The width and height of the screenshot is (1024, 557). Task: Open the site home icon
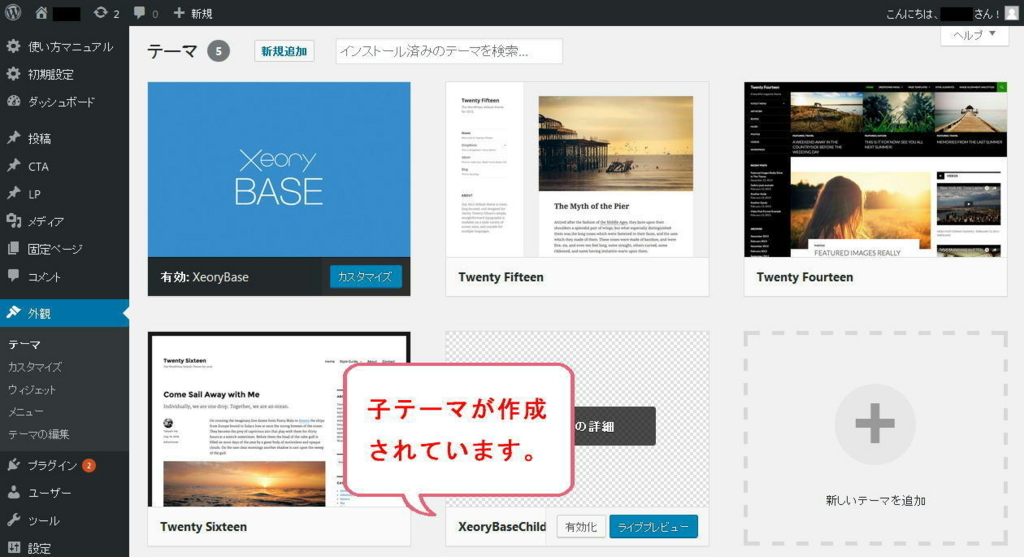pyautogui.click(x=41, y=12)
